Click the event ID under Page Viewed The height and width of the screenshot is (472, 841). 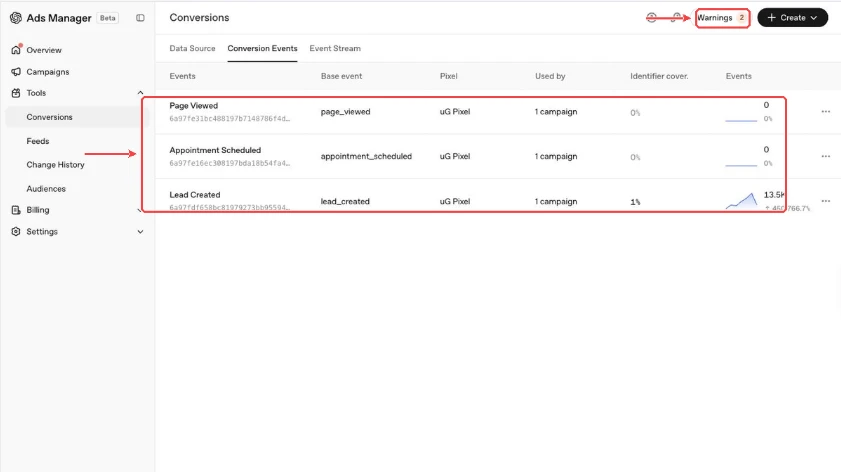click(230, 119)
